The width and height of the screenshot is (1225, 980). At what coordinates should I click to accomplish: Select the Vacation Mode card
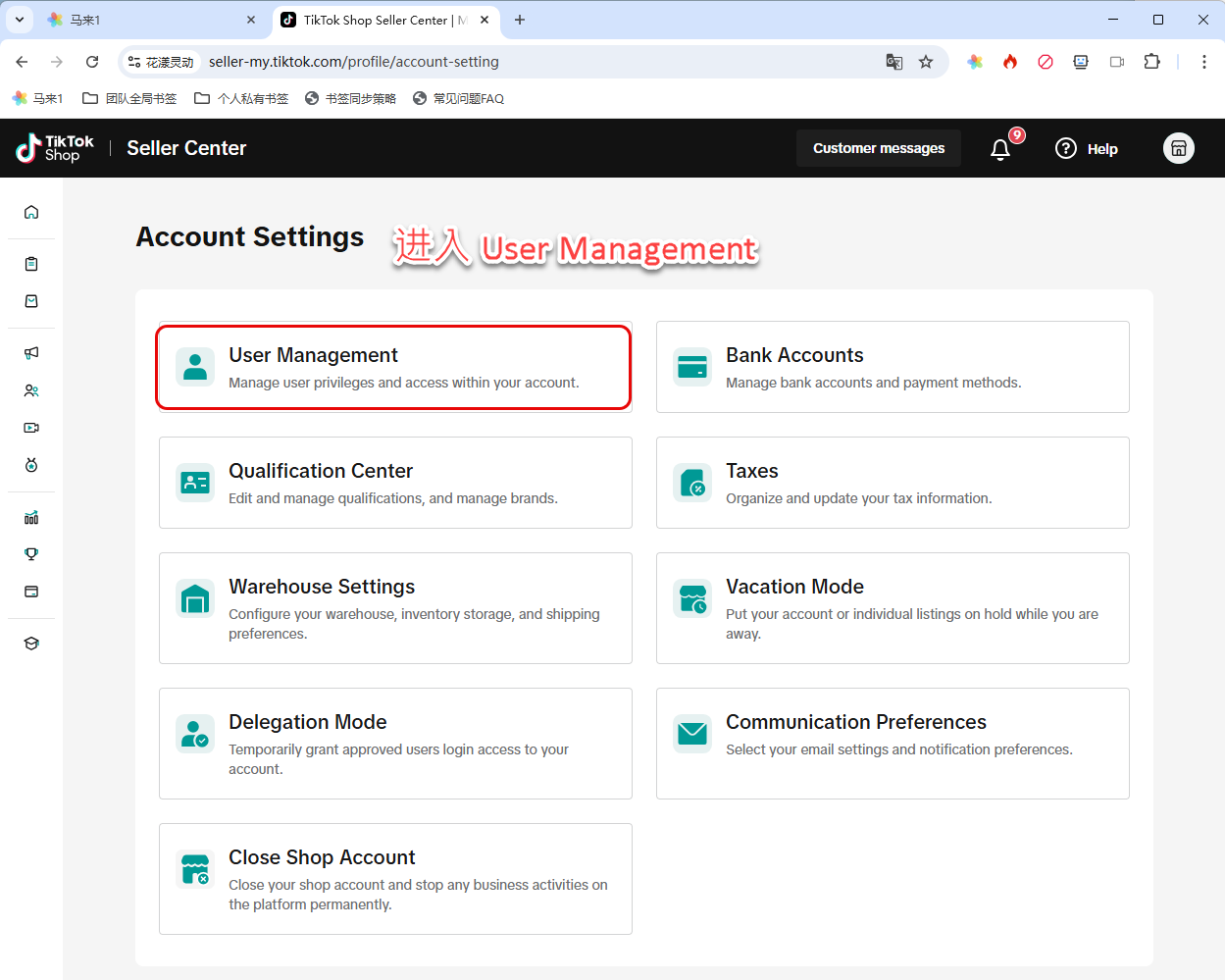(892, 608)
